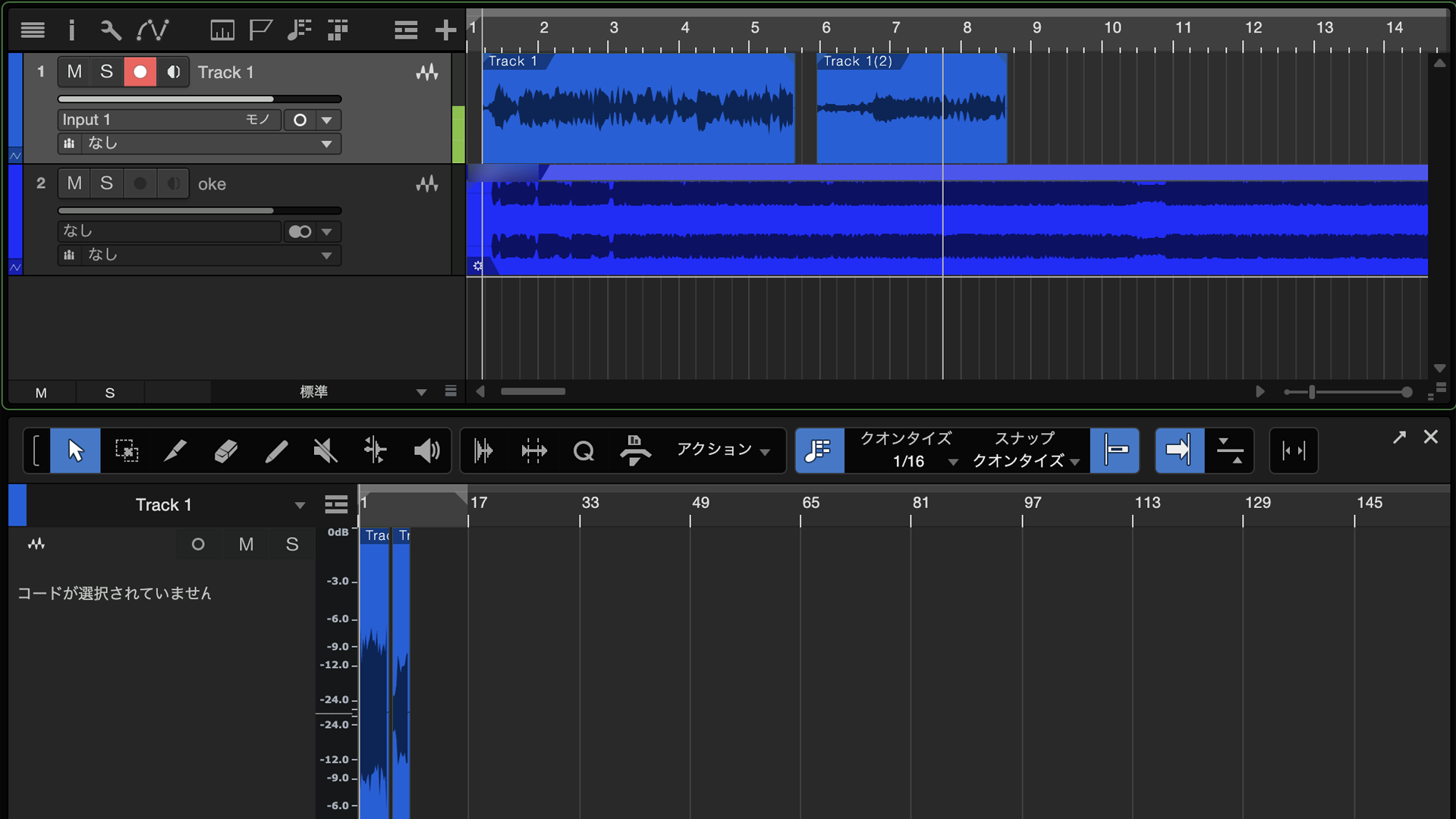Click global M mute button
This screenshot has width=1456, height=819.
tap(41, 393)
